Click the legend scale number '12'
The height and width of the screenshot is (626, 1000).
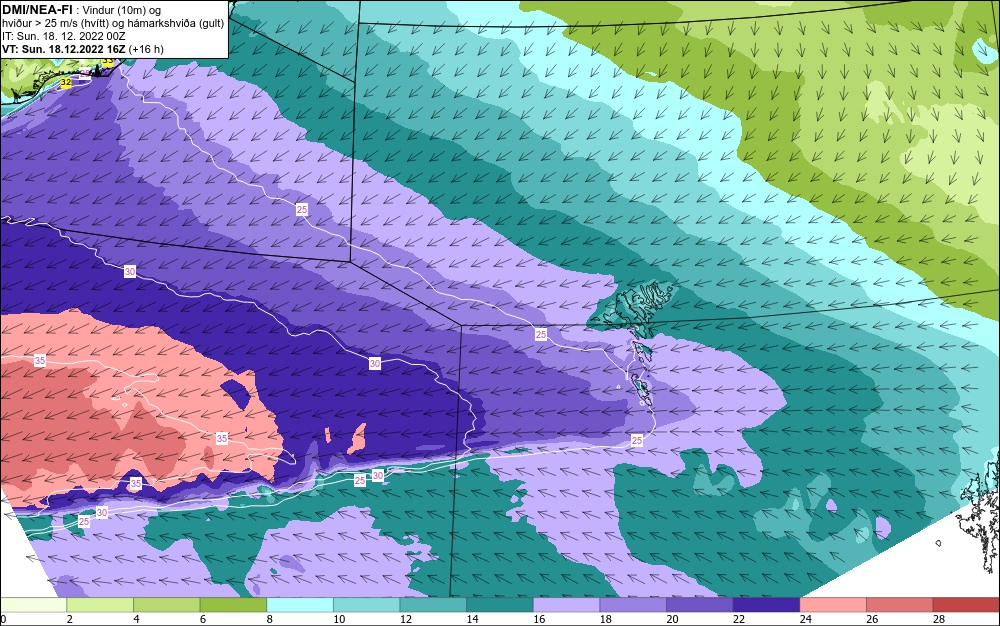406,619
